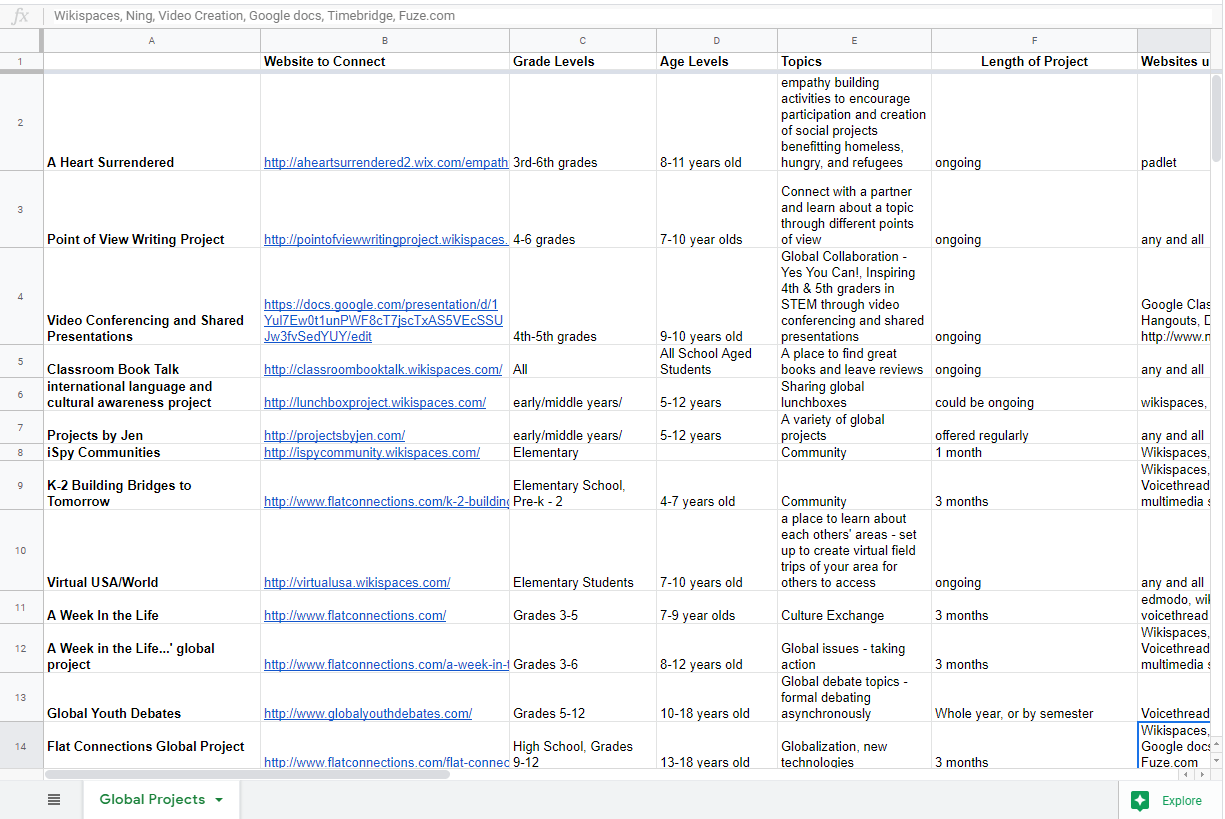Viewport: 1225px width, 819px height.
Task: Click 'Age Levels' header cell
Action: 717,61
